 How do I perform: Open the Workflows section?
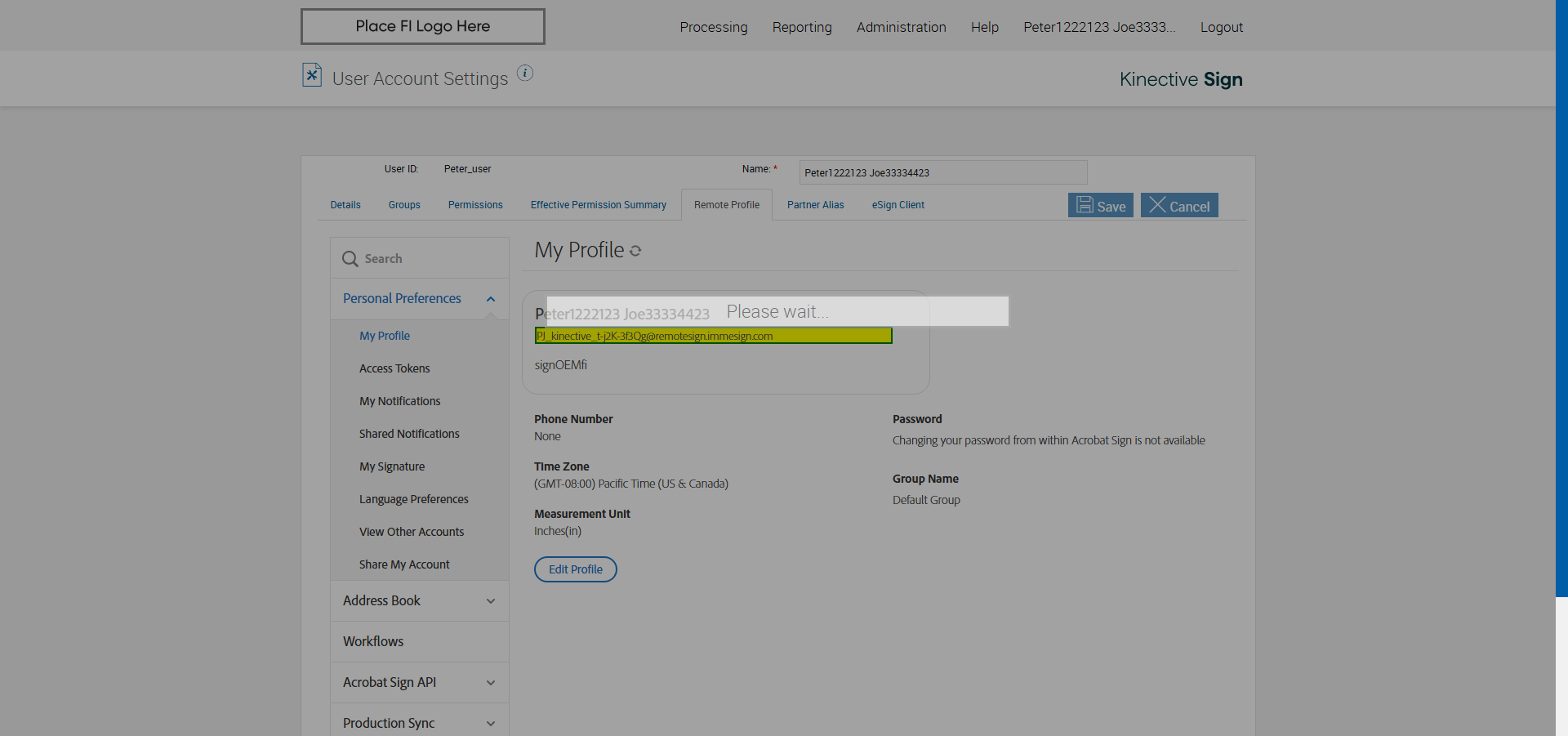420,642
